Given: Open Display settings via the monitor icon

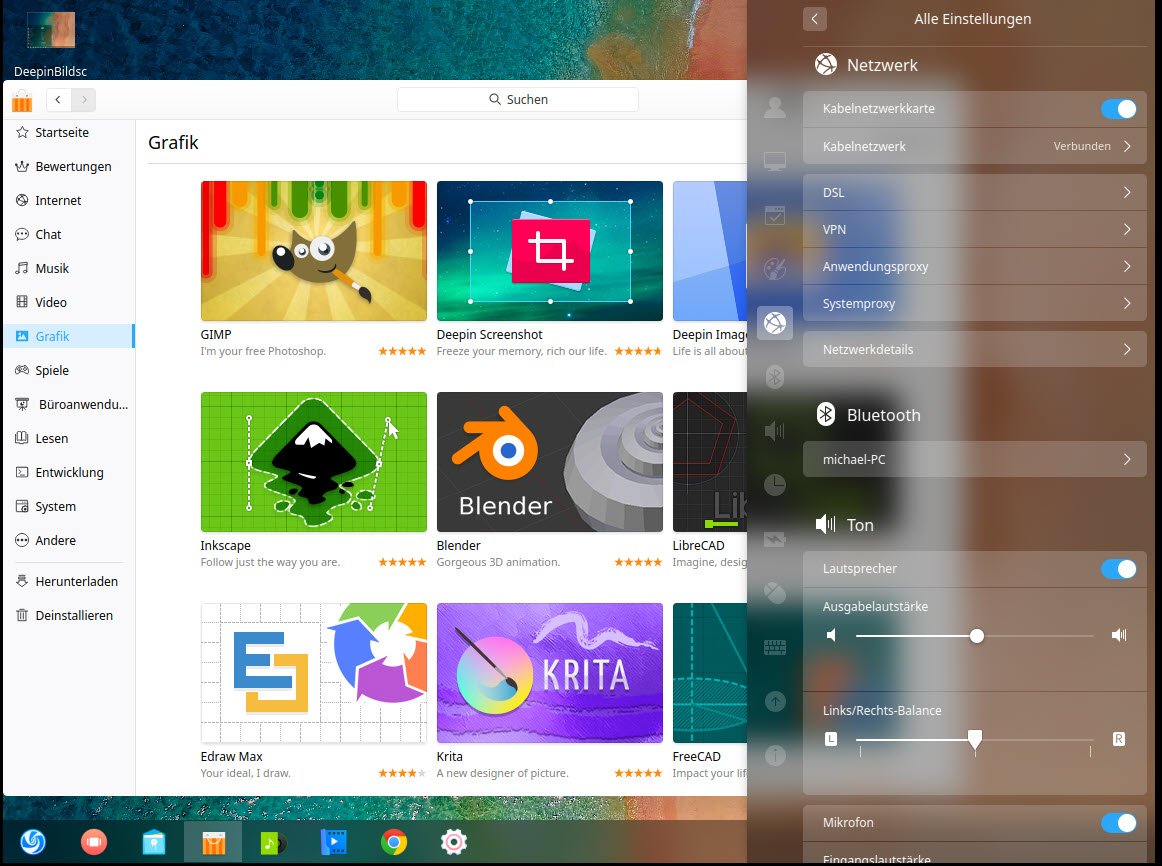Looking at the screenshot, I should tap(774, 161).
